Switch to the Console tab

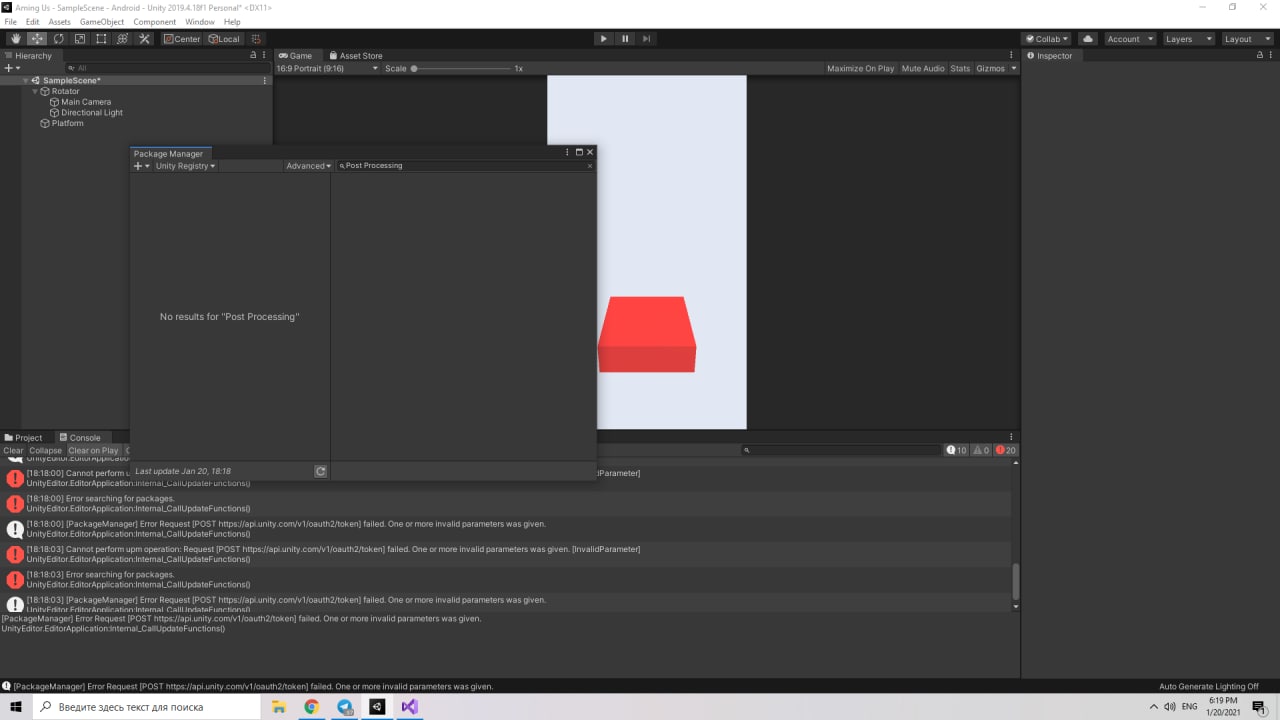80,438
